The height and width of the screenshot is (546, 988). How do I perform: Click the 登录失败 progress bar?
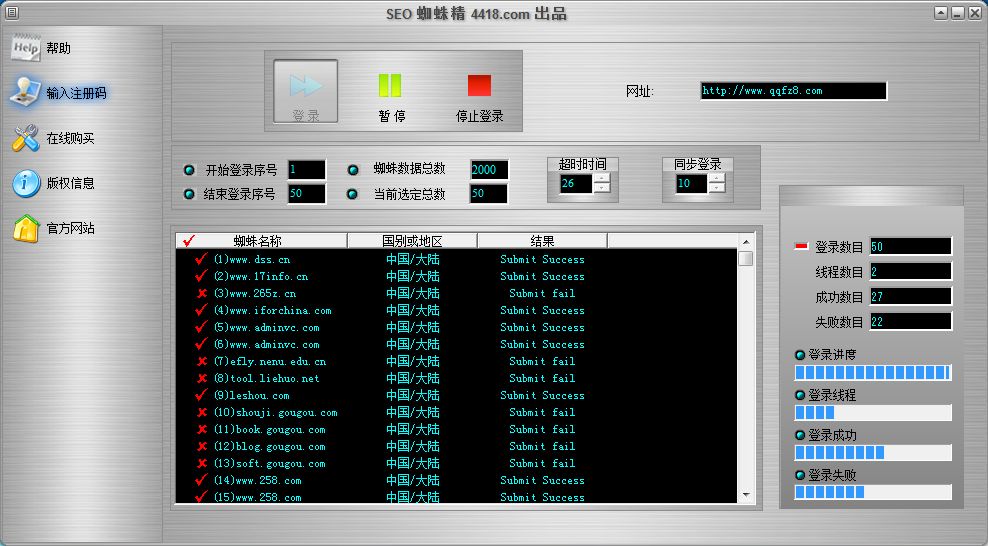[x=873, y=492]
